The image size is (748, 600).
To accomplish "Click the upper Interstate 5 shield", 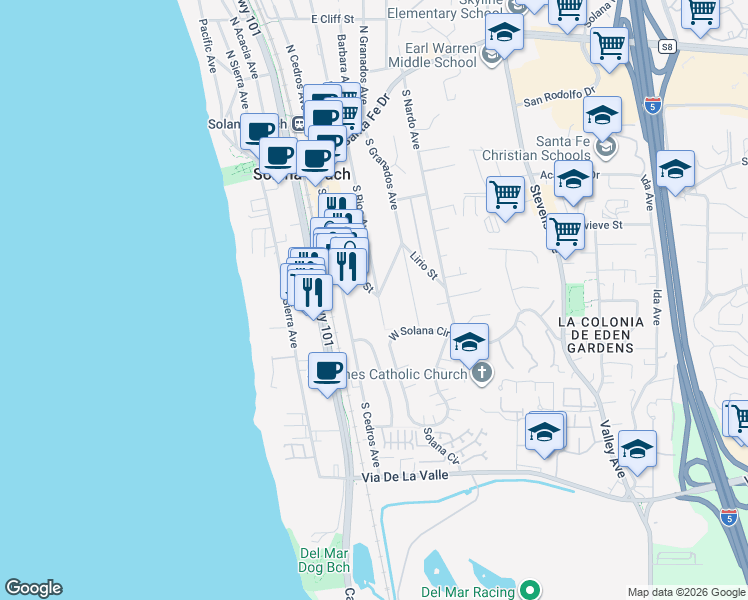I will tap(652, 104).
